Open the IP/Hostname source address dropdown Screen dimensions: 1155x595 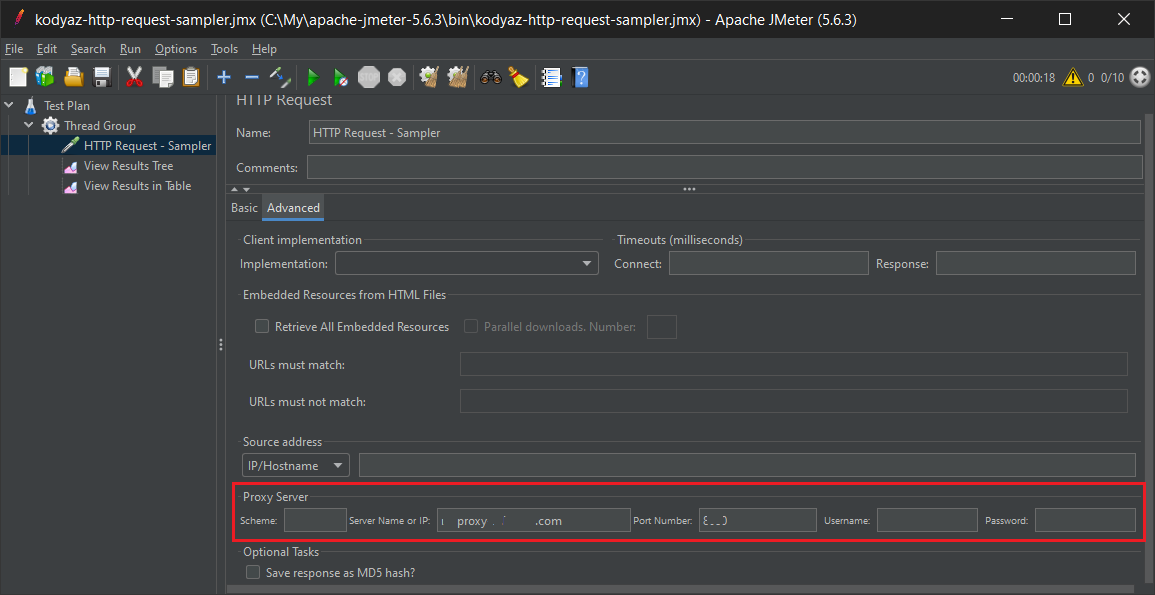coord(296,465)
